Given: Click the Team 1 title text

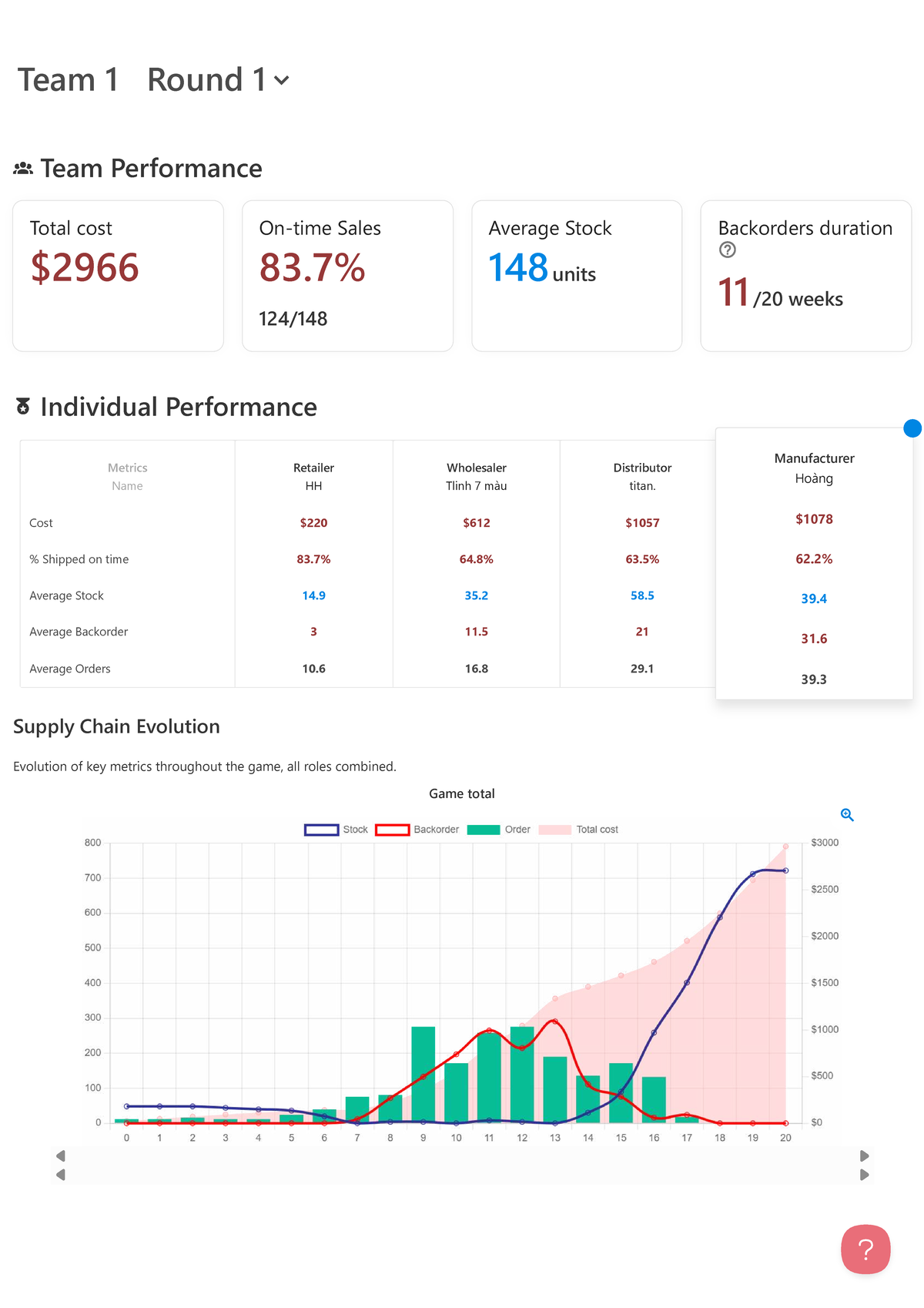Looking at the screenshot, I should pyautogui.click(x=68, y=80).
